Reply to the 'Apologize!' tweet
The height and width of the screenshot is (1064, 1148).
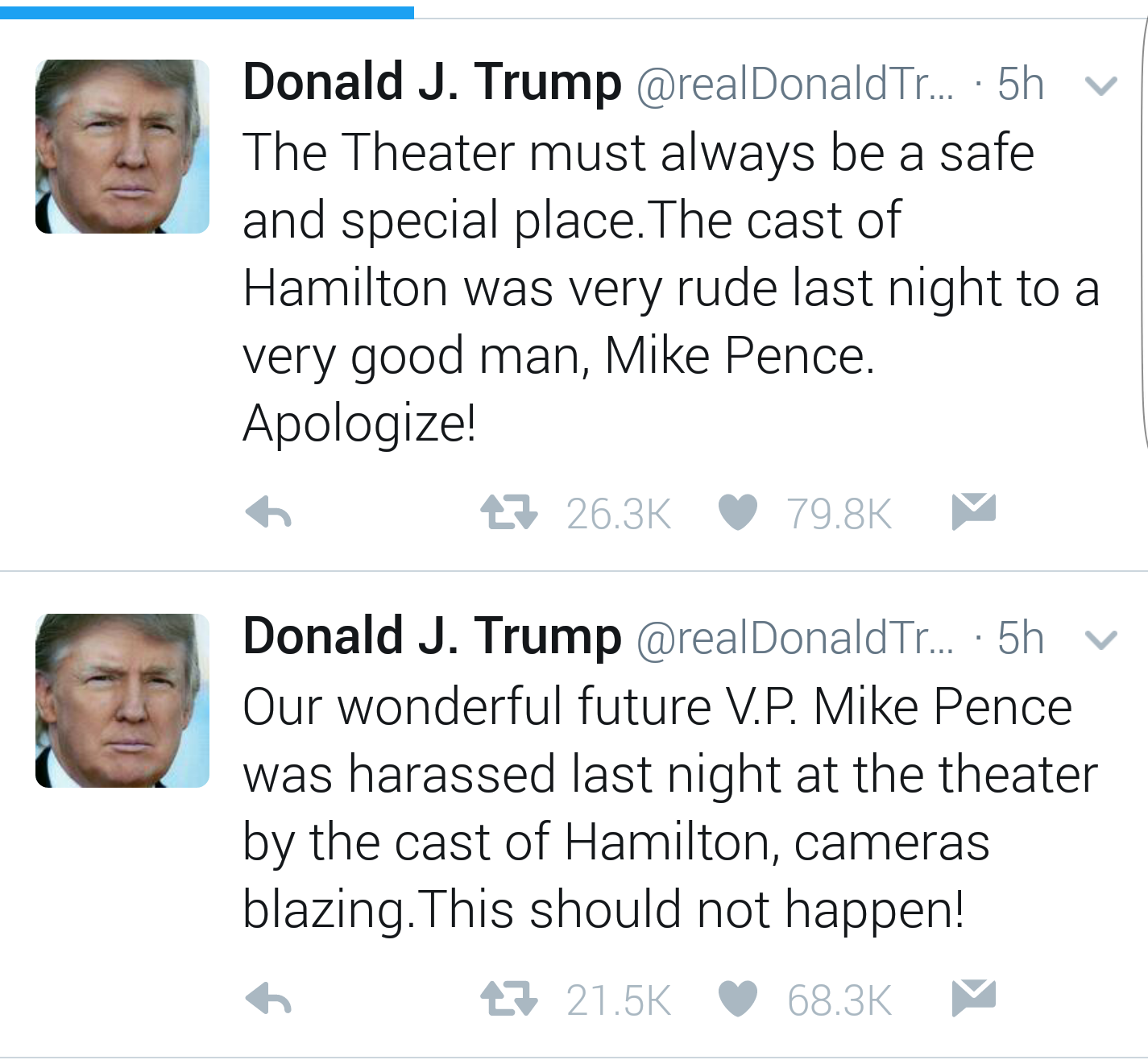click(268, 512)
